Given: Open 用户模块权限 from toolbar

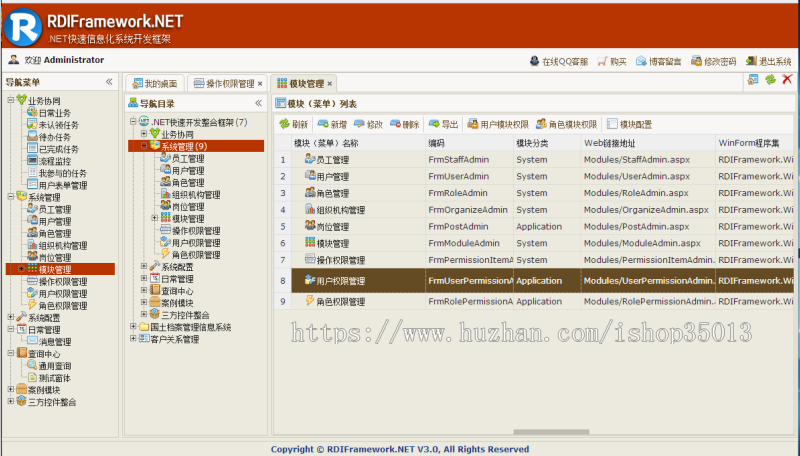Looking at the screenshot, I should 498,124.
